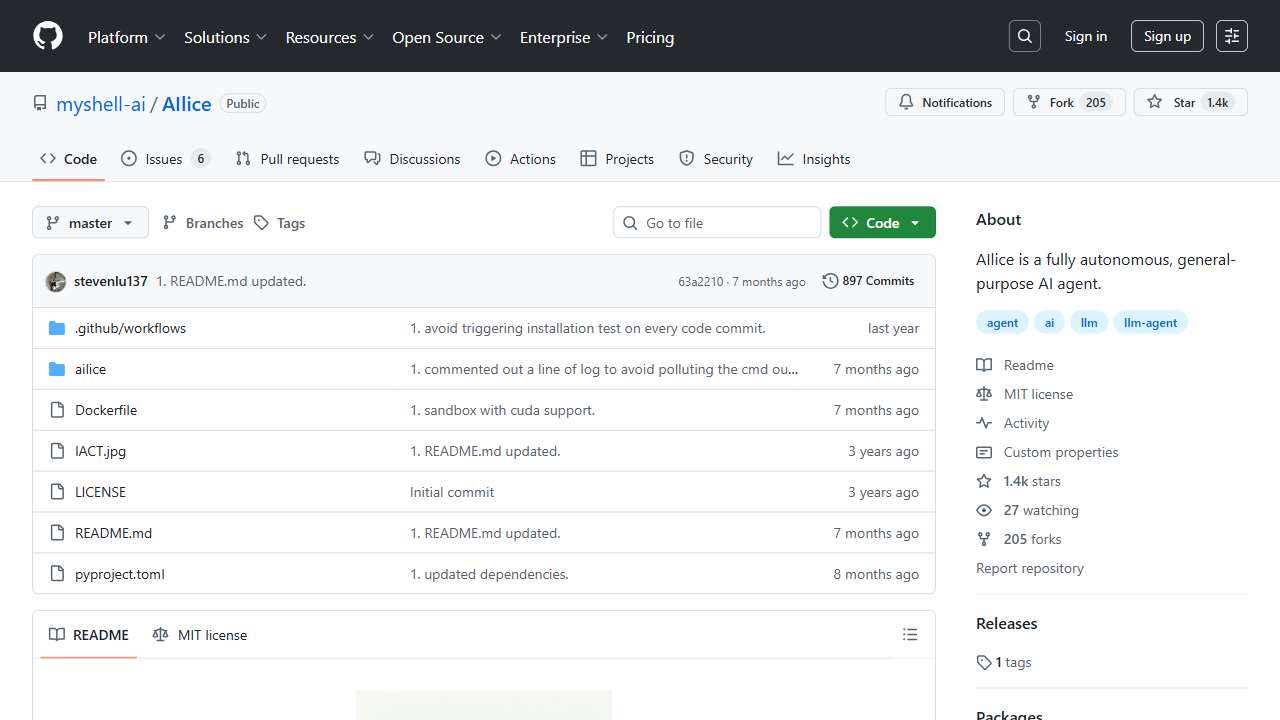Open the .github/workflows folder

[x=130, y=328]
